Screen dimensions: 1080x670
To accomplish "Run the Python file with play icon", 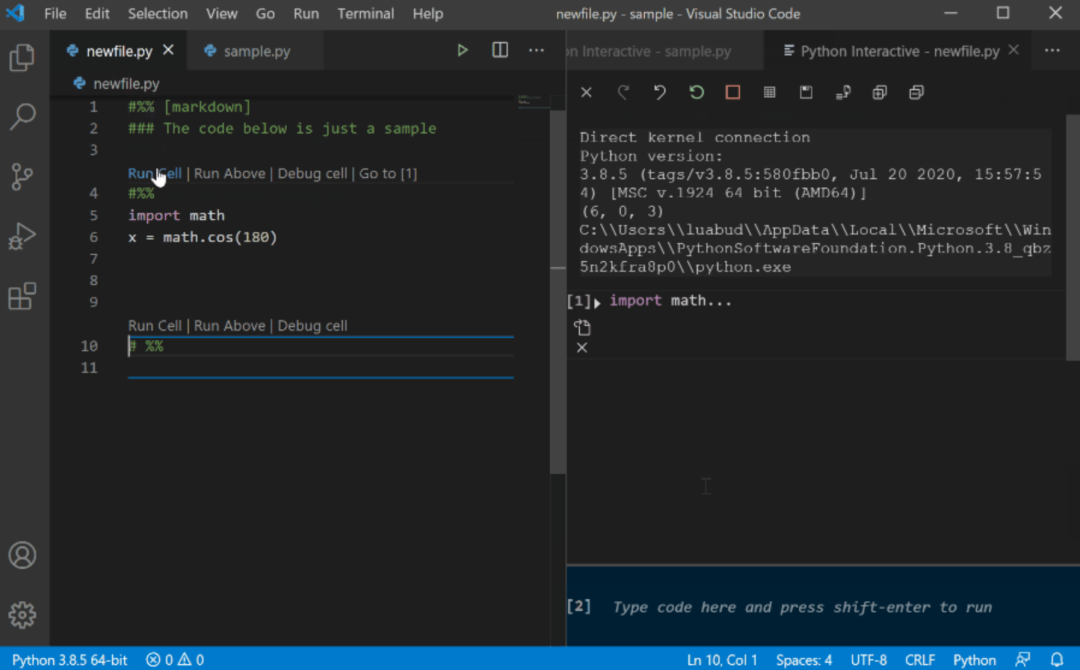I will click(462, 50).
